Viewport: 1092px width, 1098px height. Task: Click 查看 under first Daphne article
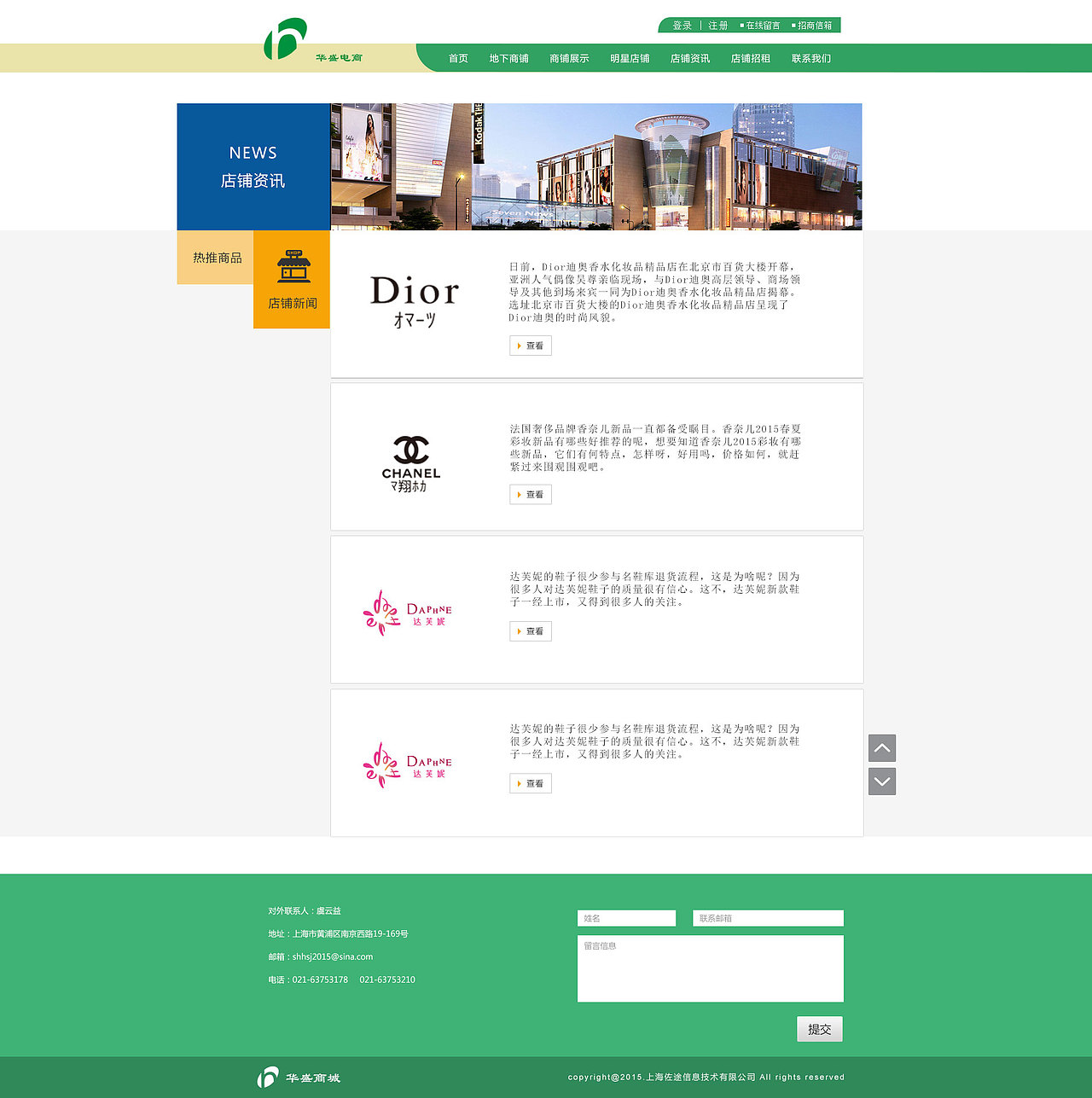pos(531,631)
